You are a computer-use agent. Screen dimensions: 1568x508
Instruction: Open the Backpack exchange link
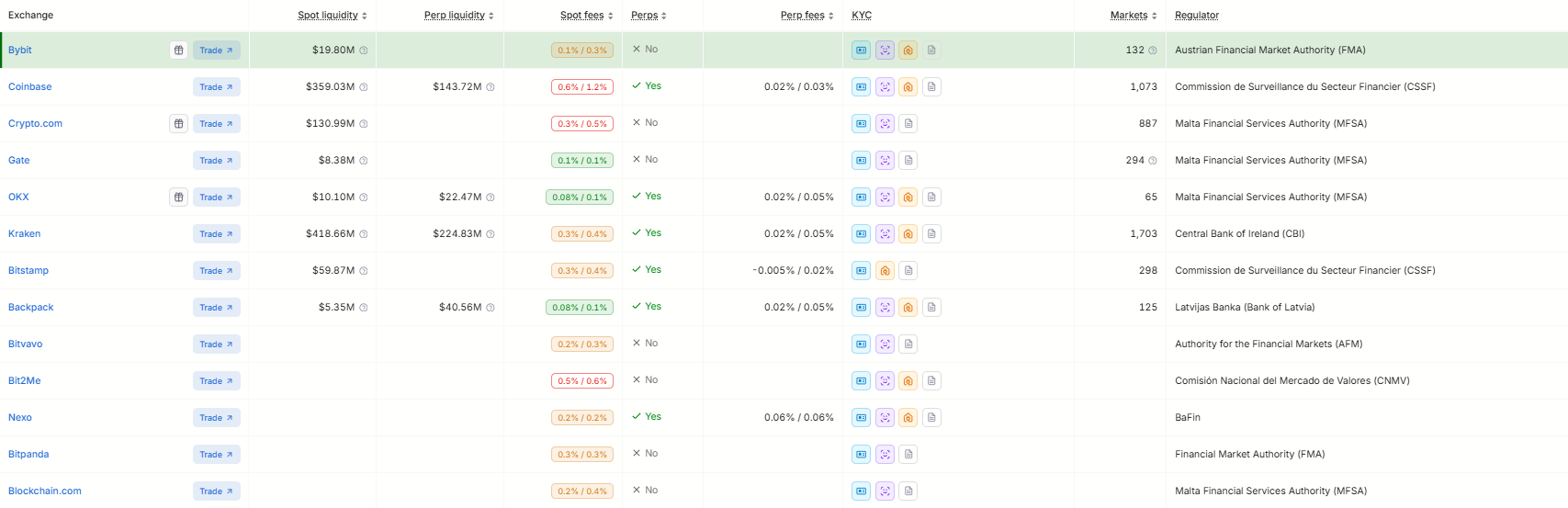[31, 307]
